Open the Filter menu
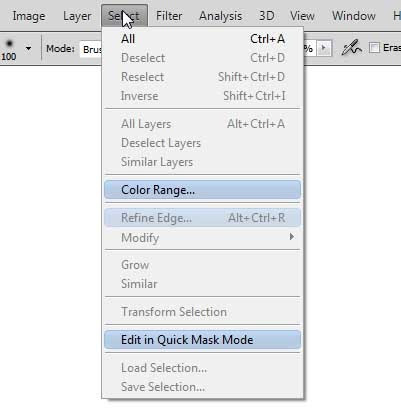Image resolution: width=401 pixels, height=414 pixels. pos(169,16)
